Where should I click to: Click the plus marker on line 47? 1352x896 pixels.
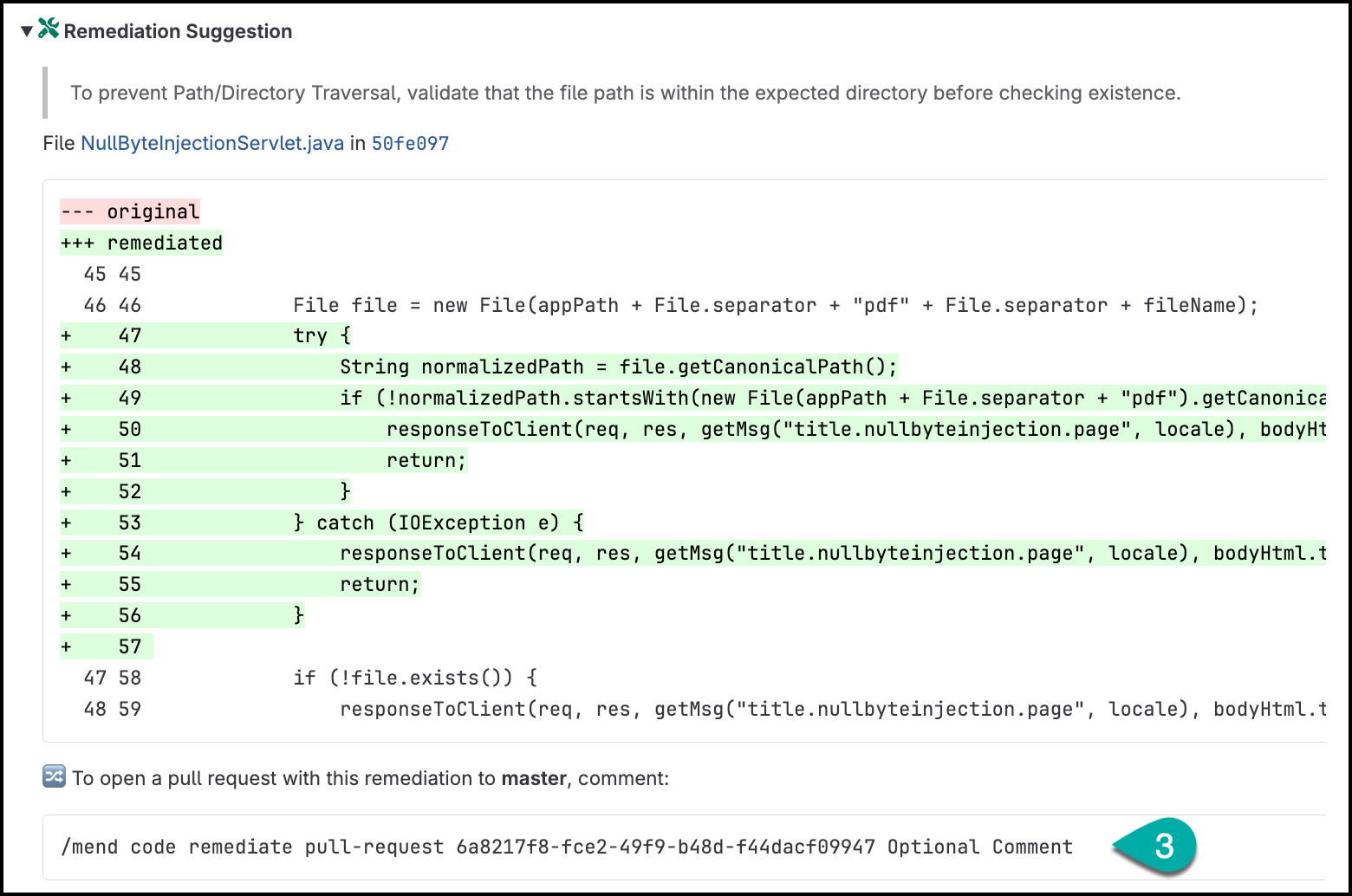tap(66, 335)
